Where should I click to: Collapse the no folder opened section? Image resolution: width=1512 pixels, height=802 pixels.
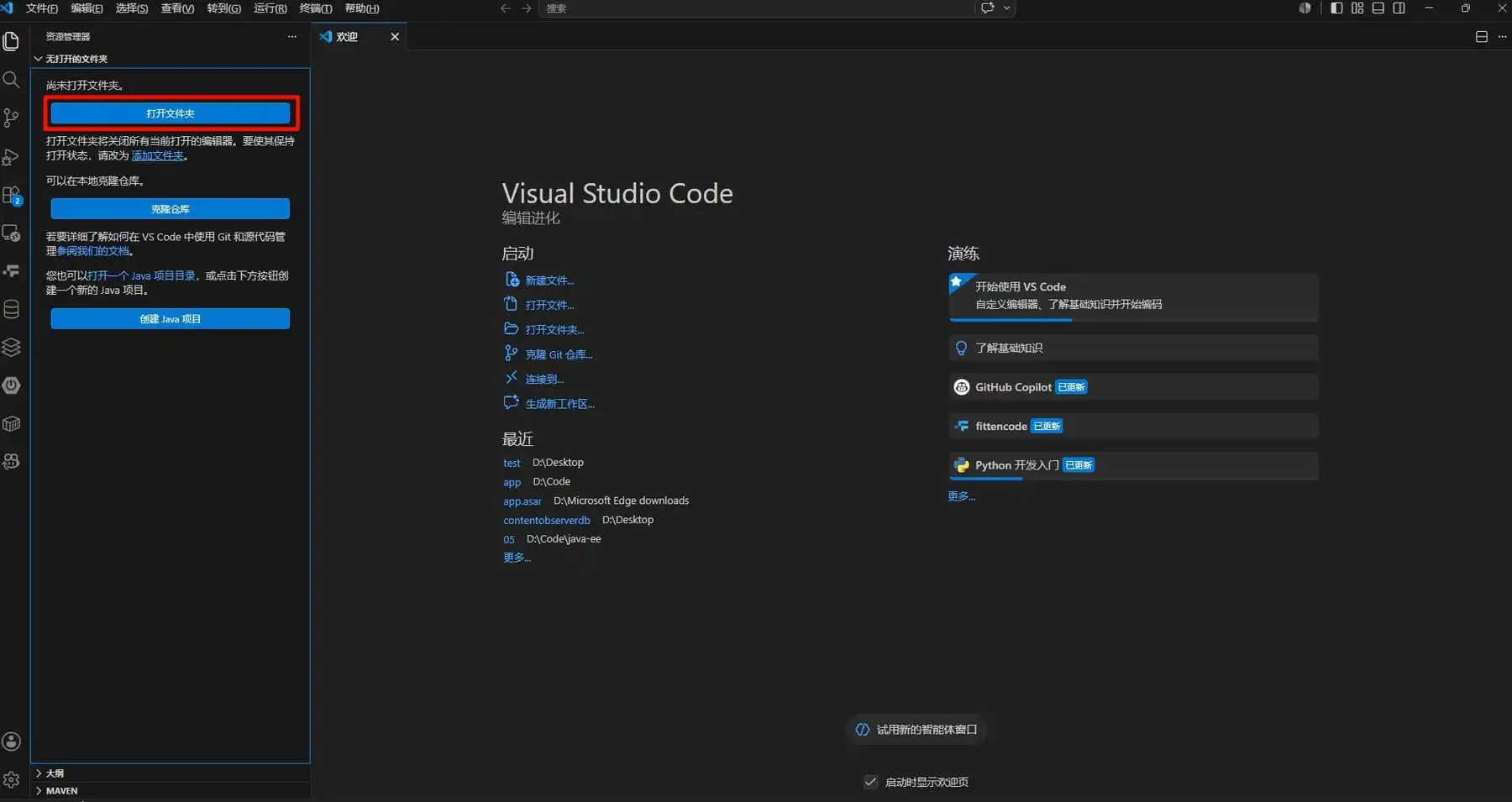171,59
